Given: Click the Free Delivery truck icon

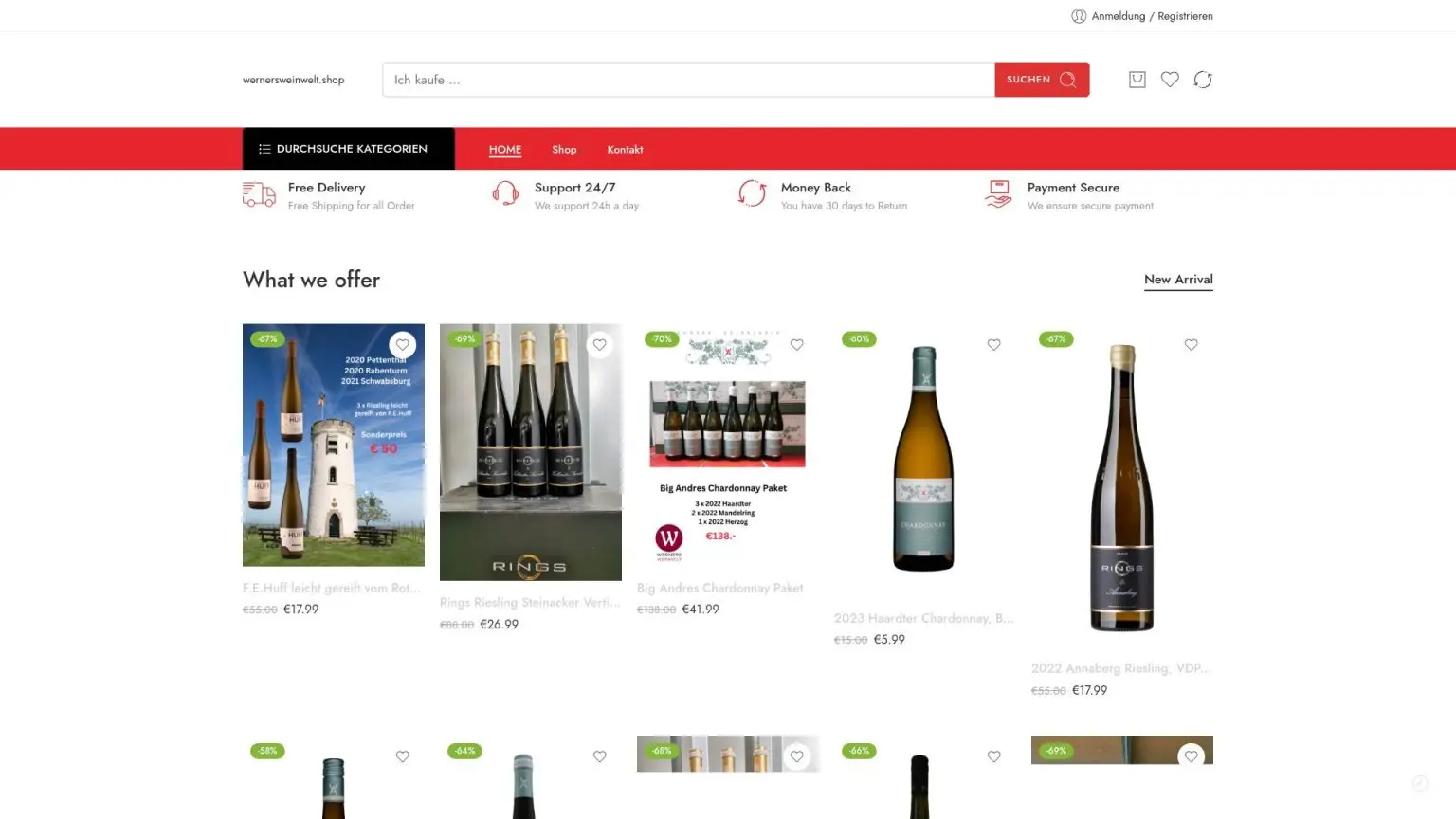Looking at the screenshot, I should tap(259, 194).
